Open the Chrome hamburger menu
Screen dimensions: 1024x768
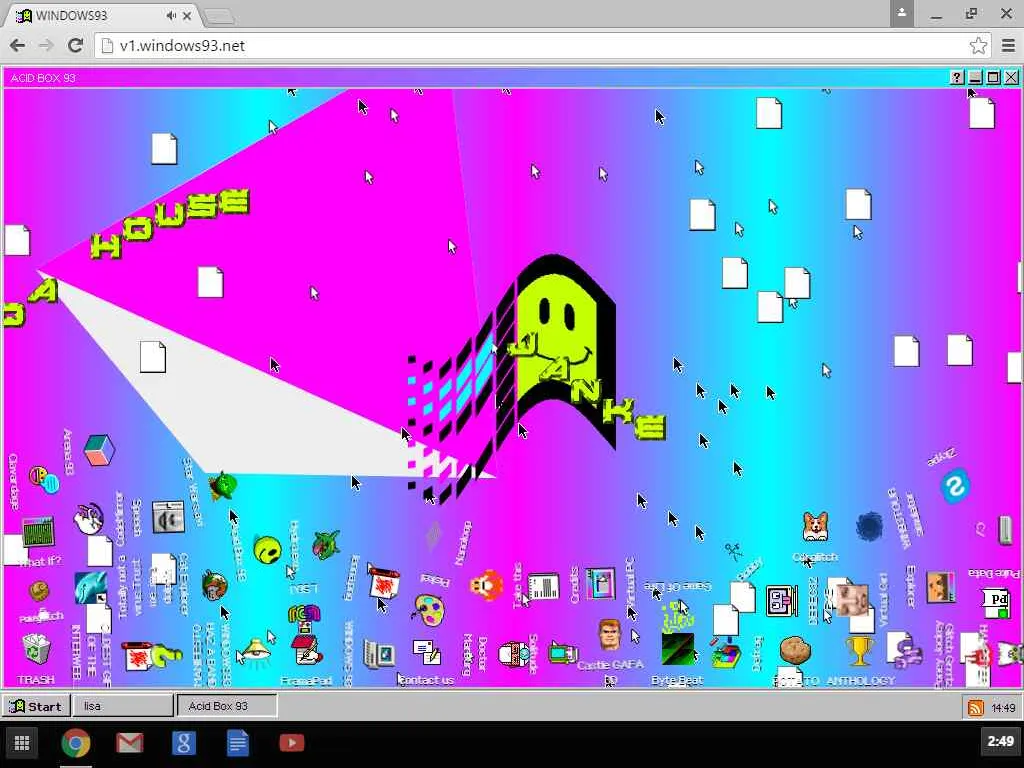(1008, 46)
